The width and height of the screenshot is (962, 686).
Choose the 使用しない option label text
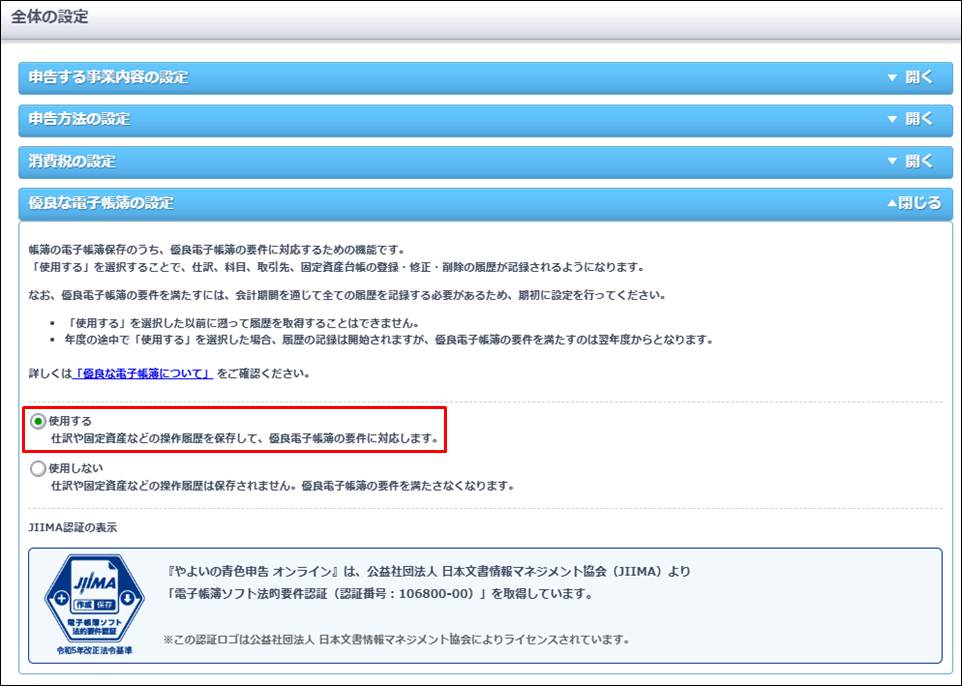tap(75, 468)
